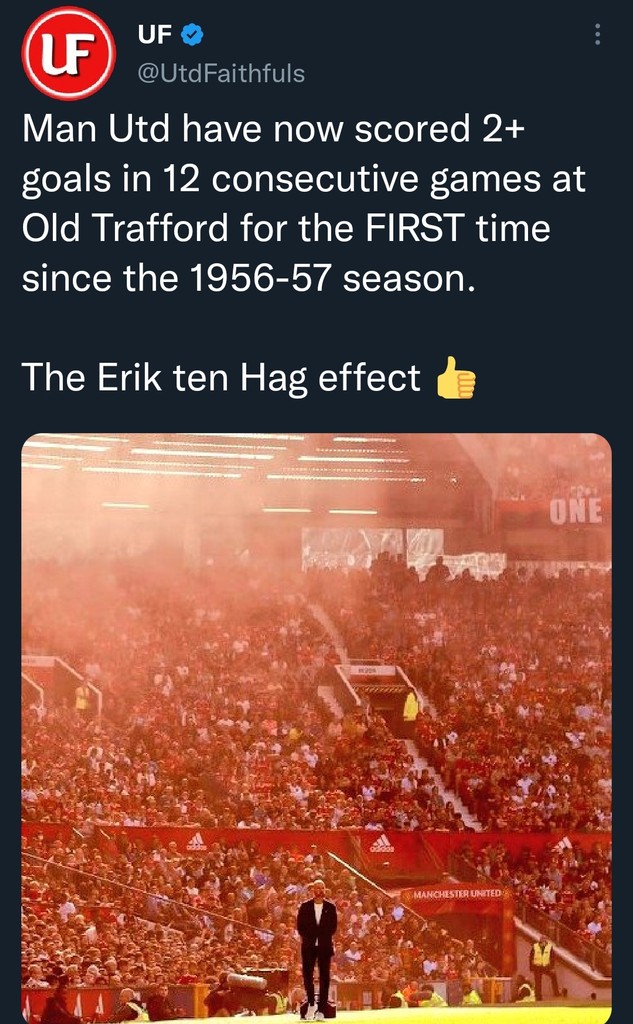Click the yellow-jacketed steward on the stairs
Screen dimensions: 633x1024
point(410,705)
